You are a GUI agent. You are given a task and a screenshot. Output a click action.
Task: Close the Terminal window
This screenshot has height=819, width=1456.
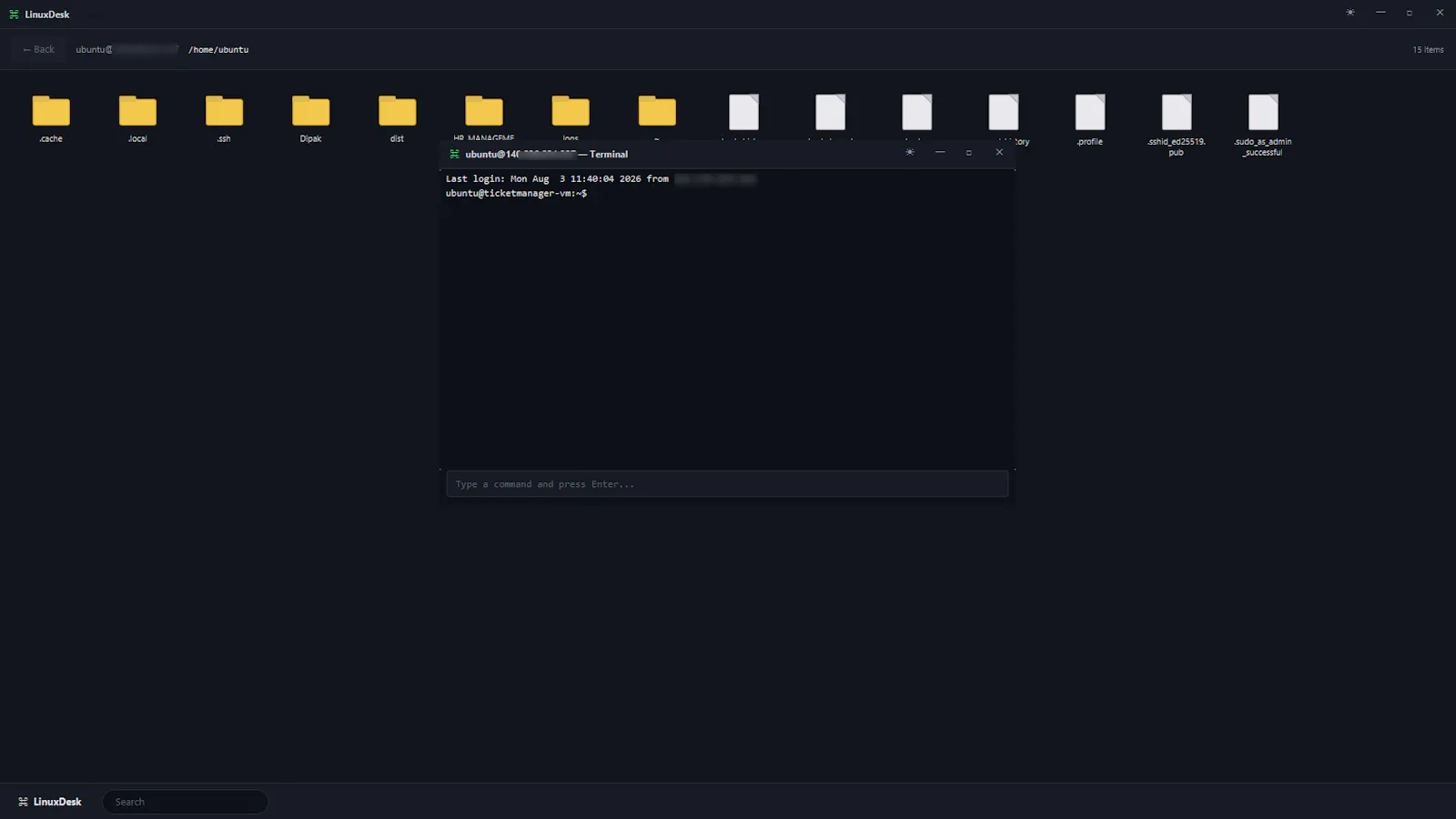(999, 152)
